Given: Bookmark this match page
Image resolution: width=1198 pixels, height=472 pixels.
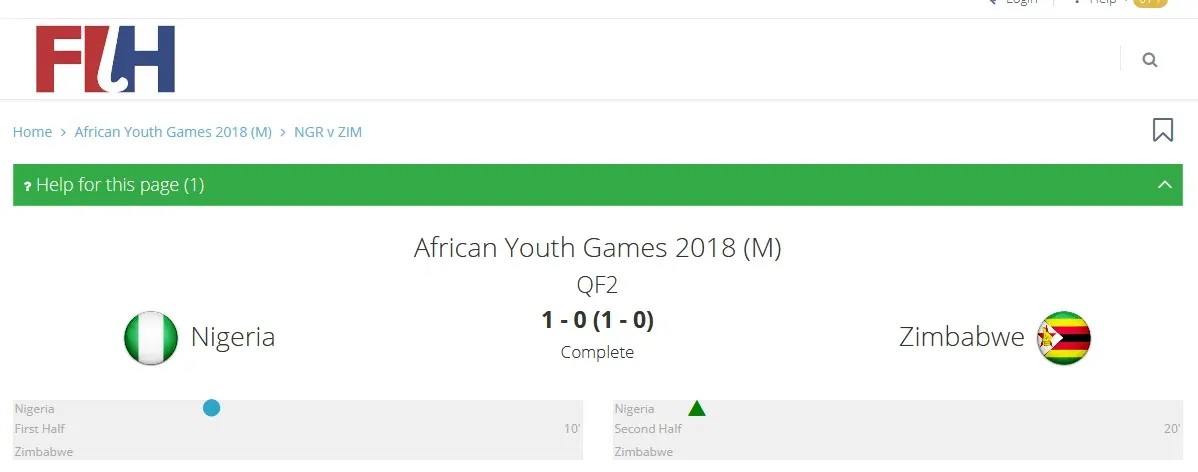Looking at the screenshot, I should pyautogui.click(x=1162, y=130).
